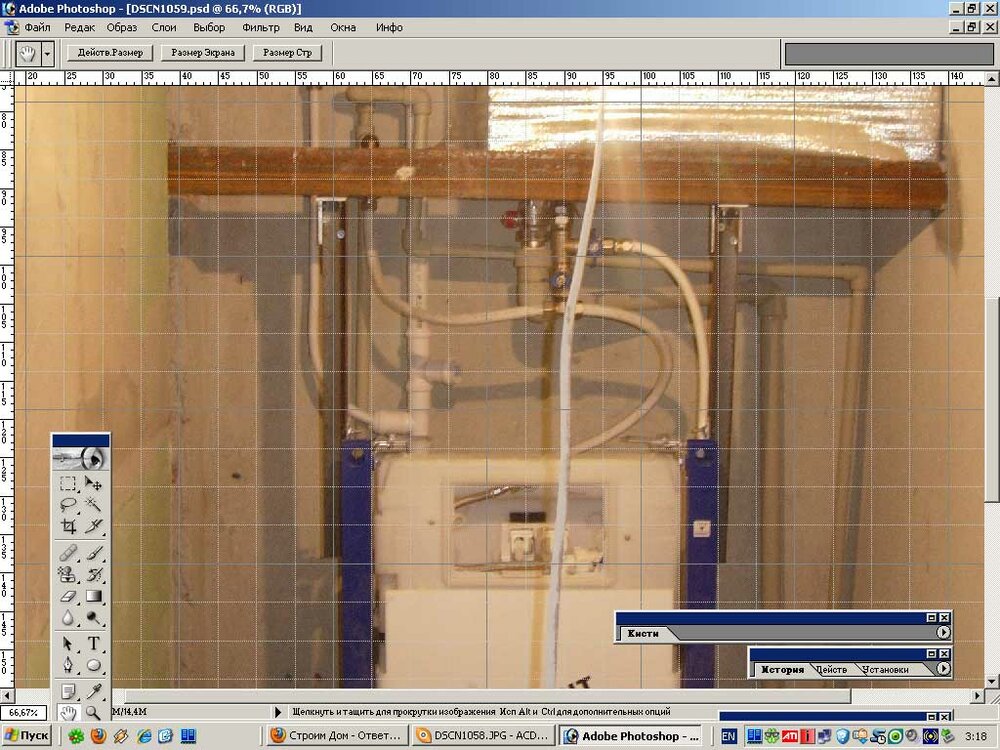The image size is (1000, 750).
Task: Open the Пуск start button
Action: point(28,736)
